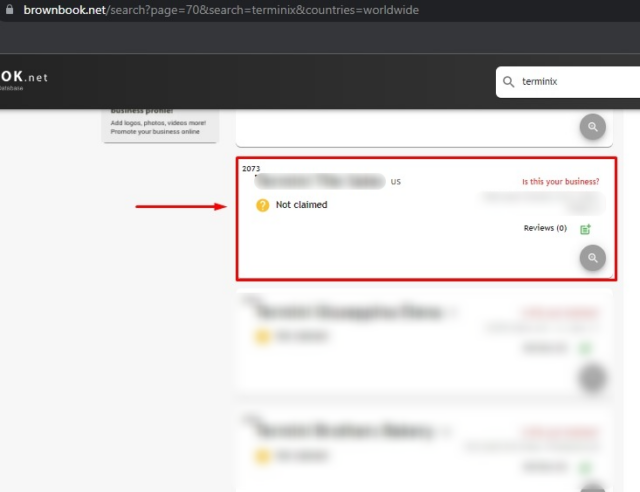Click the yellow status icon in the listing directly below 2073
Screen dimensions: 640x492
263,337
